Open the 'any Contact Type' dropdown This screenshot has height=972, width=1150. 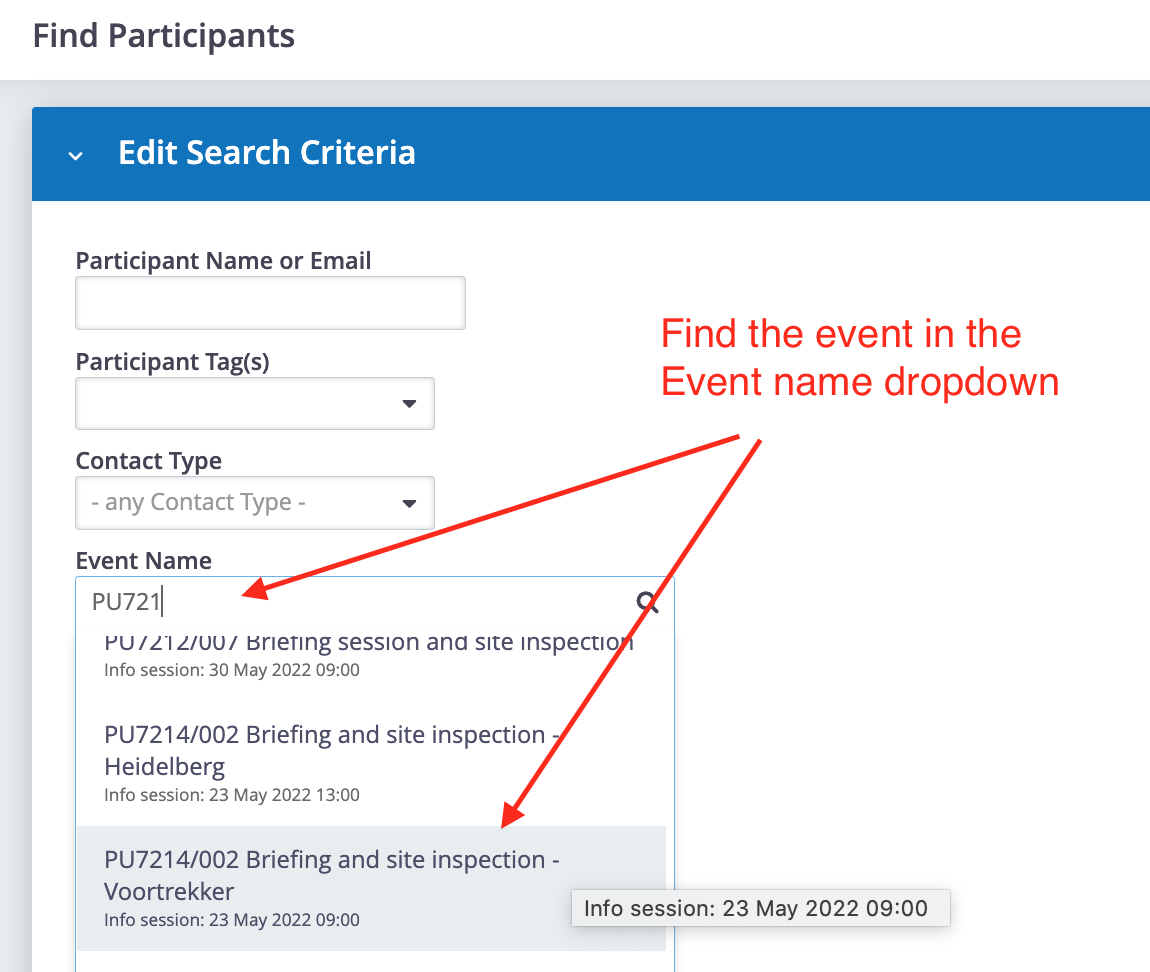click(x=240, y=502)
